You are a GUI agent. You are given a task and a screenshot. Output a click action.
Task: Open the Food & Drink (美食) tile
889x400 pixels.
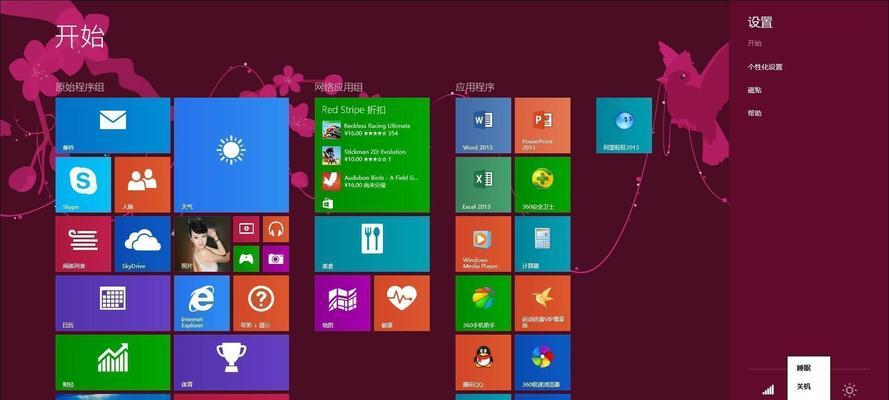[372, 244]
